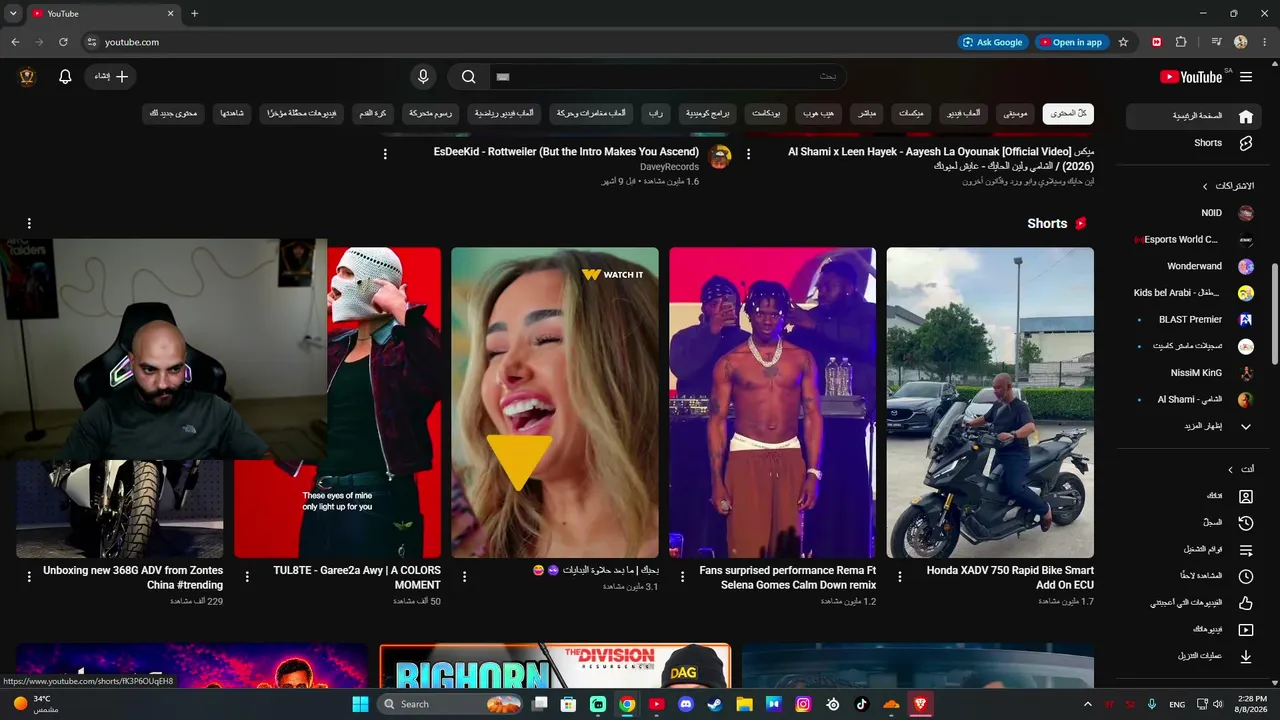Open the Chrome new tab button

point(194,13)
